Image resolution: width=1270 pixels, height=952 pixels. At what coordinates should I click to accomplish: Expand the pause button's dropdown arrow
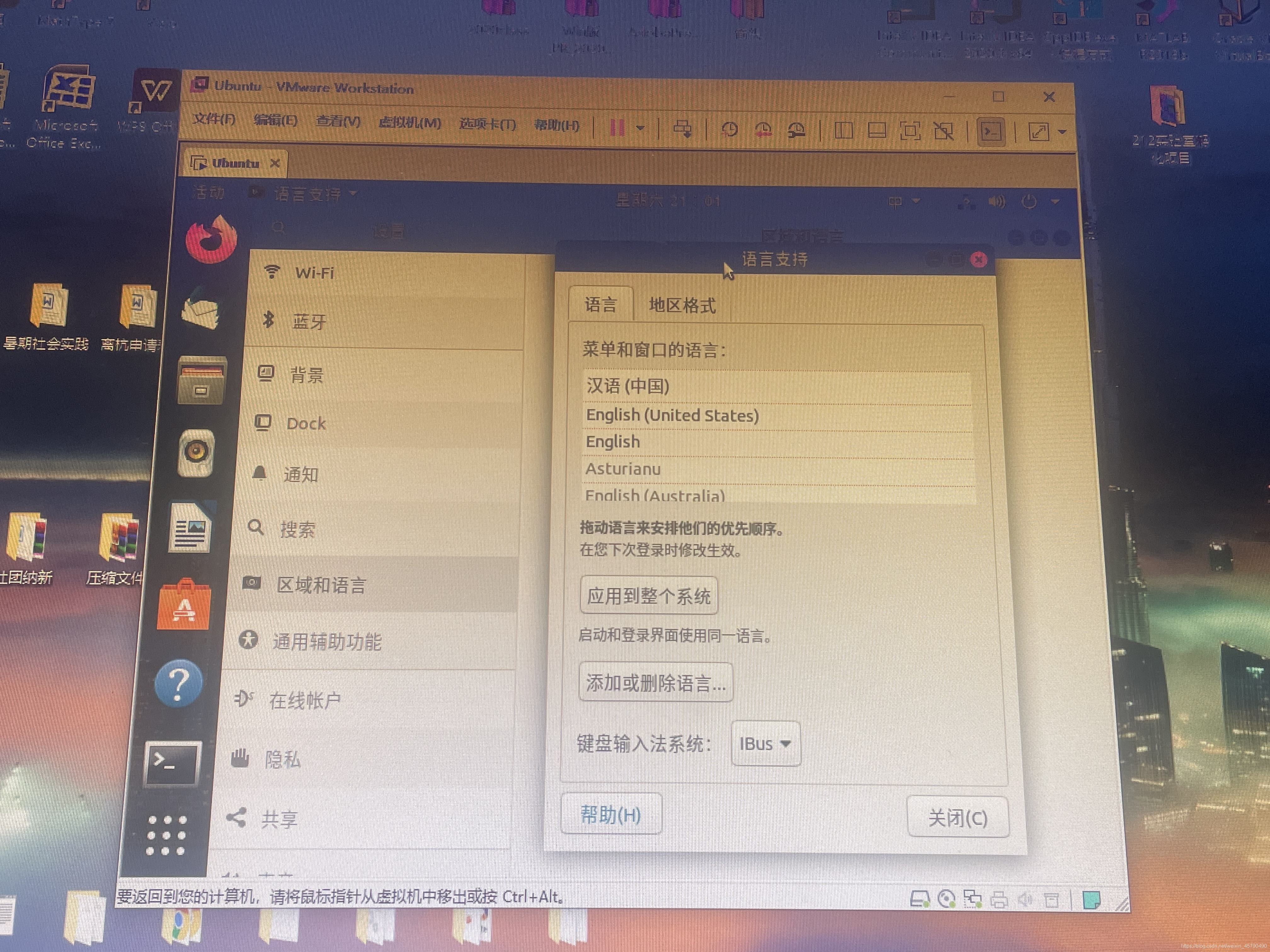[641, 128]
